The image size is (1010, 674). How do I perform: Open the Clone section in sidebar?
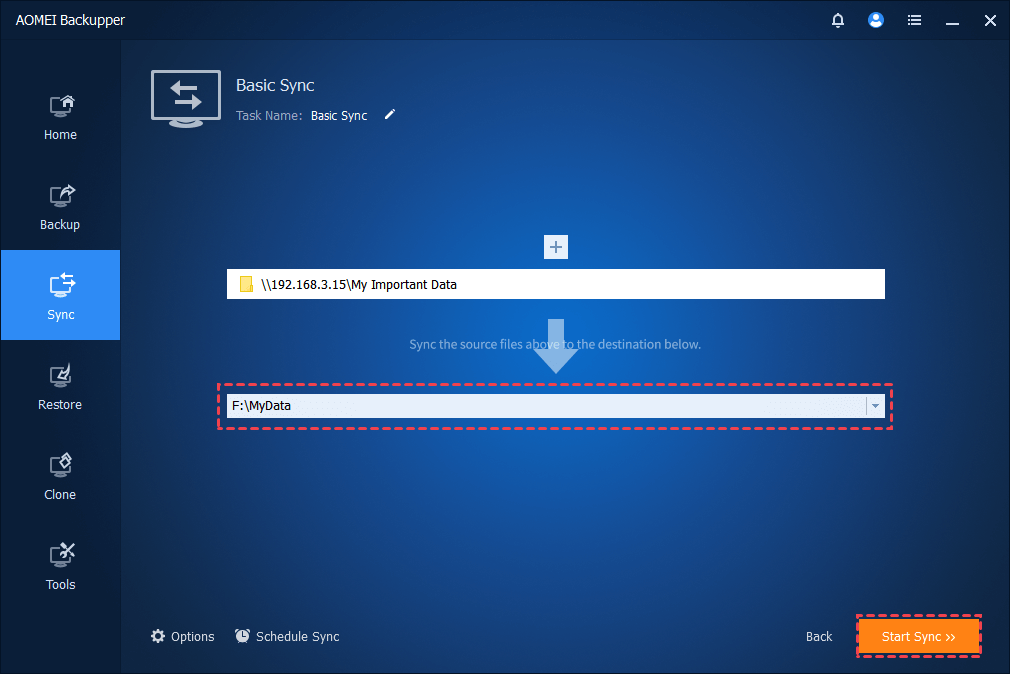(61, 477)
